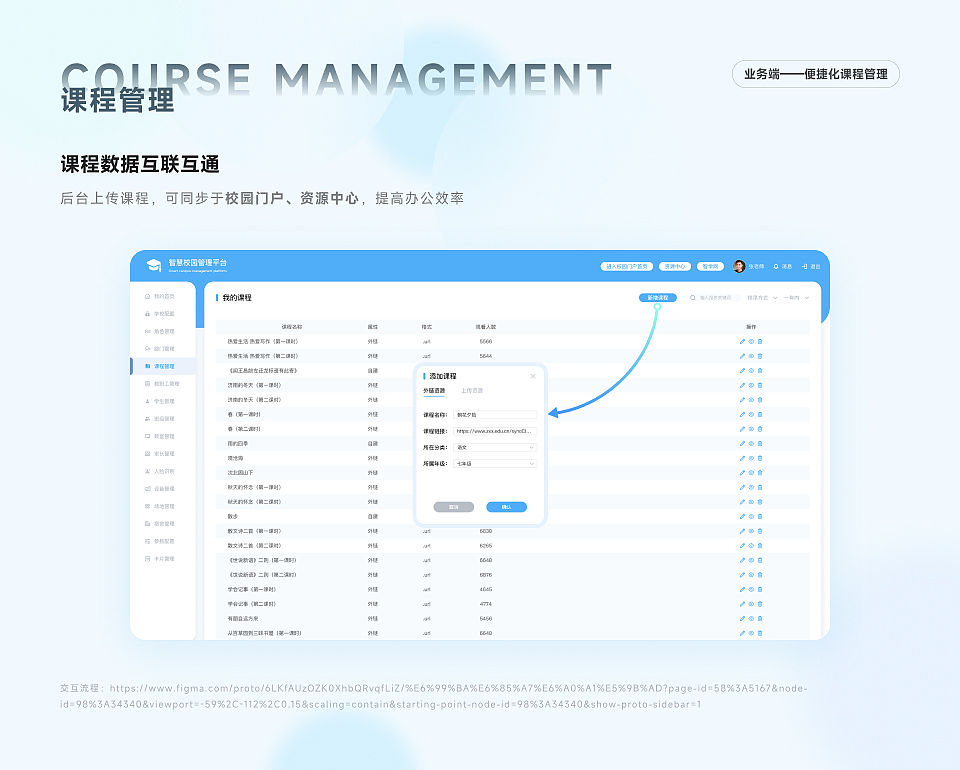Select 散文诗二首（第二课时） course name
960x770 pixels.
tap(254, 546)
